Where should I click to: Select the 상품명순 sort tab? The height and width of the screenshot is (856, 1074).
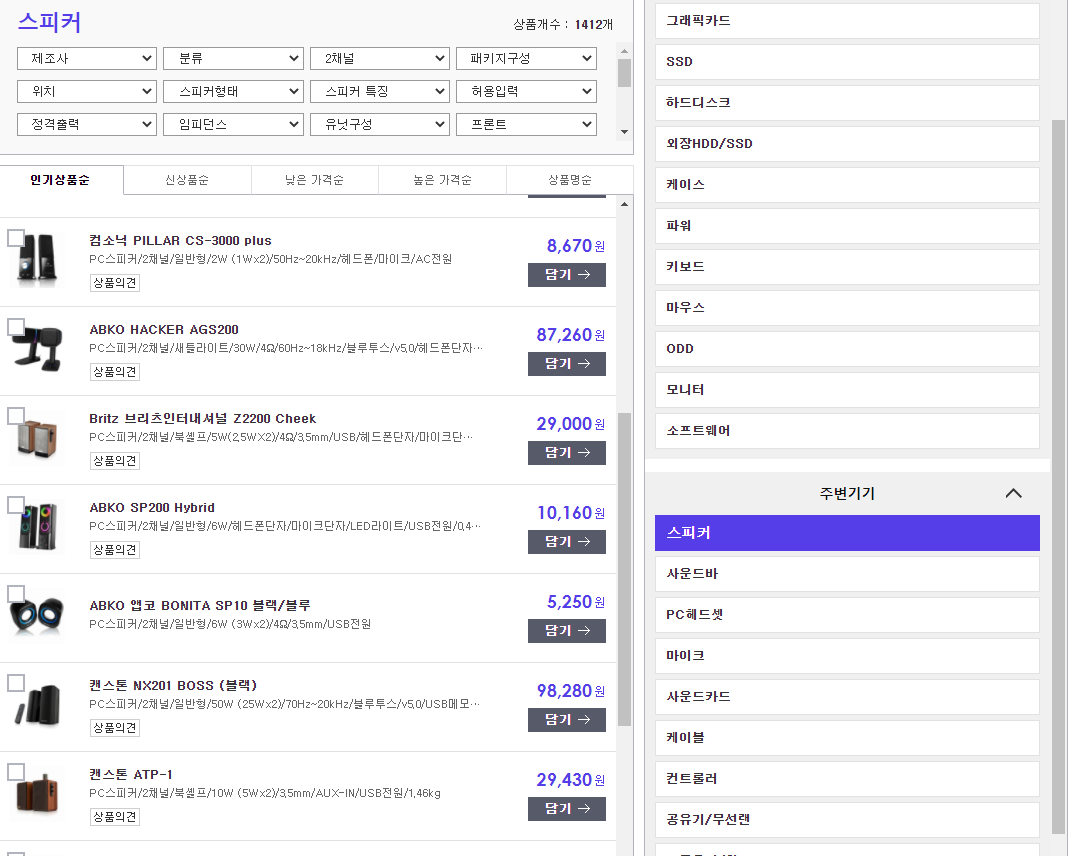(570, 180)
